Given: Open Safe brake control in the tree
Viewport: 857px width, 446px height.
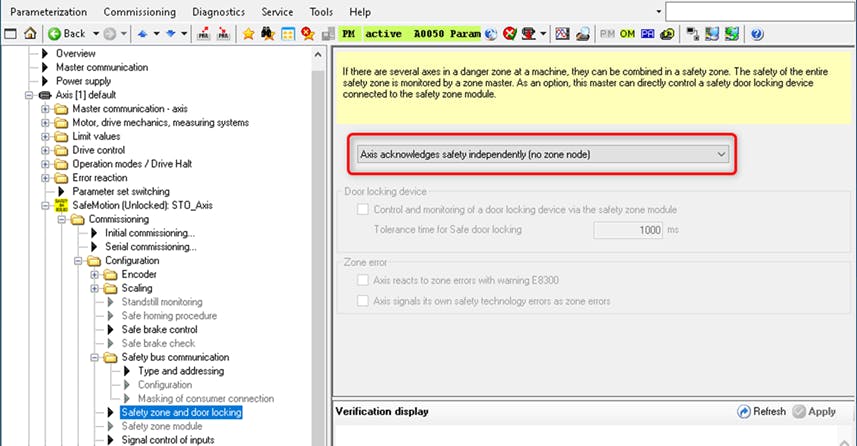Looking at the screenshot, I should point(160,330).
